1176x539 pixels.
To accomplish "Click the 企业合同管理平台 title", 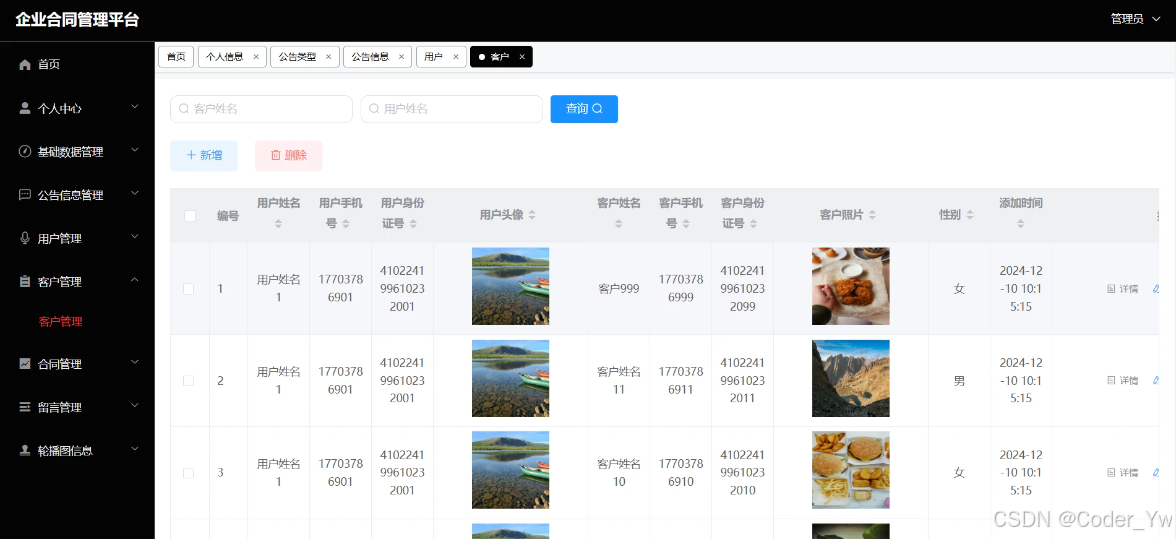I will [77, 20].
